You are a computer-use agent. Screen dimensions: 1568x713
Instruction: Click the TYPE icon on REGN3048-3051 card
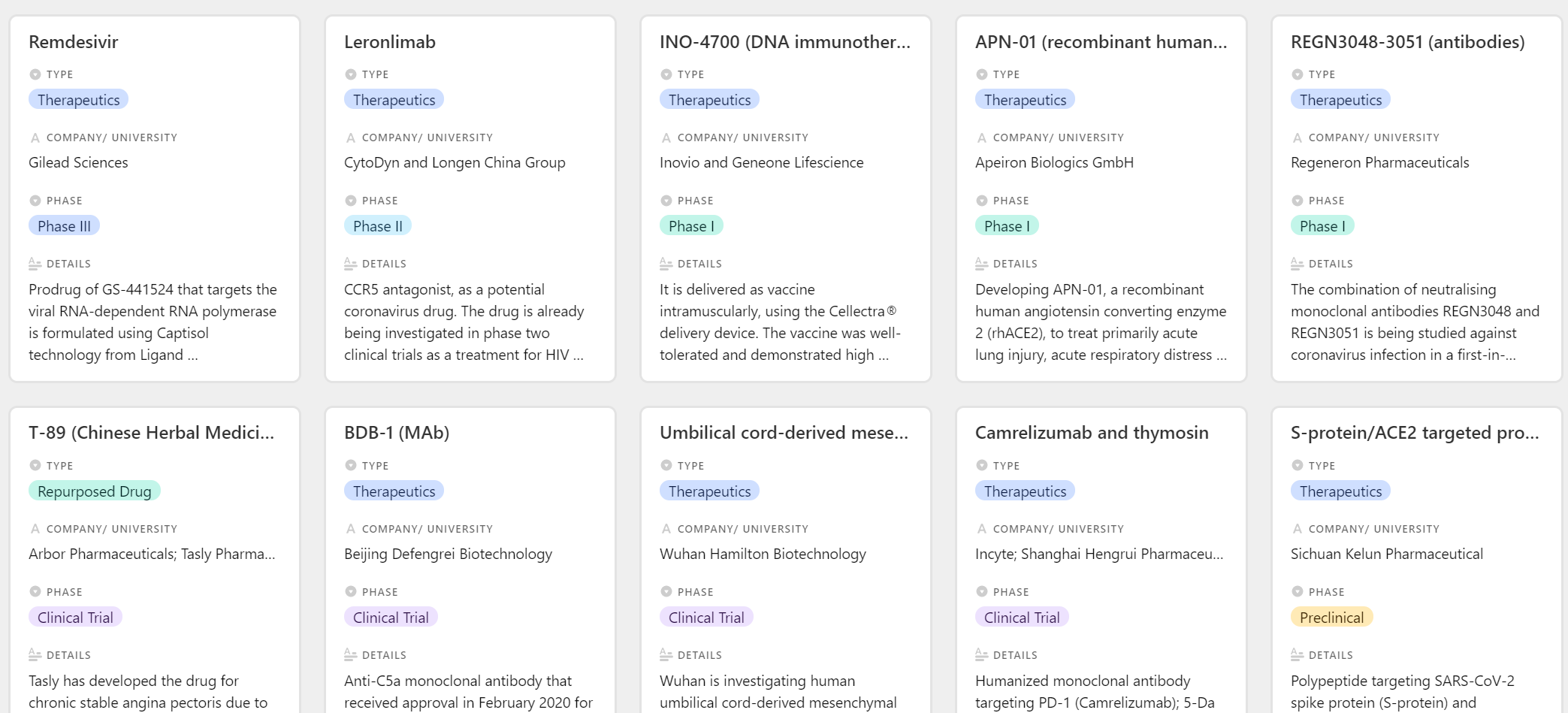[x=1297, y=74]
